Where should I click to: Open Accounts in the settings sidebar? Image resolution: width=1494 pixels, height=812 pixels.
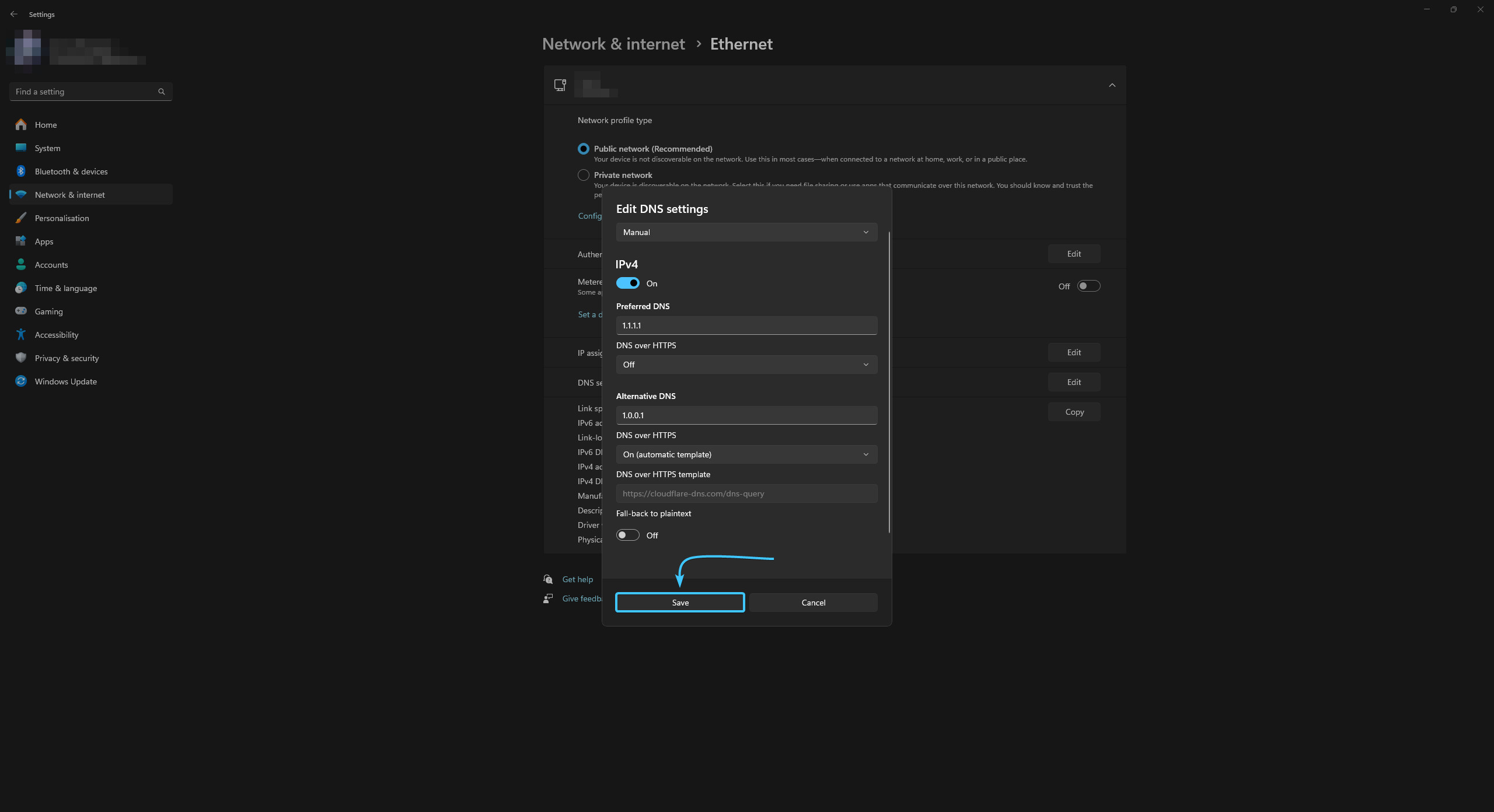point(51,264)
